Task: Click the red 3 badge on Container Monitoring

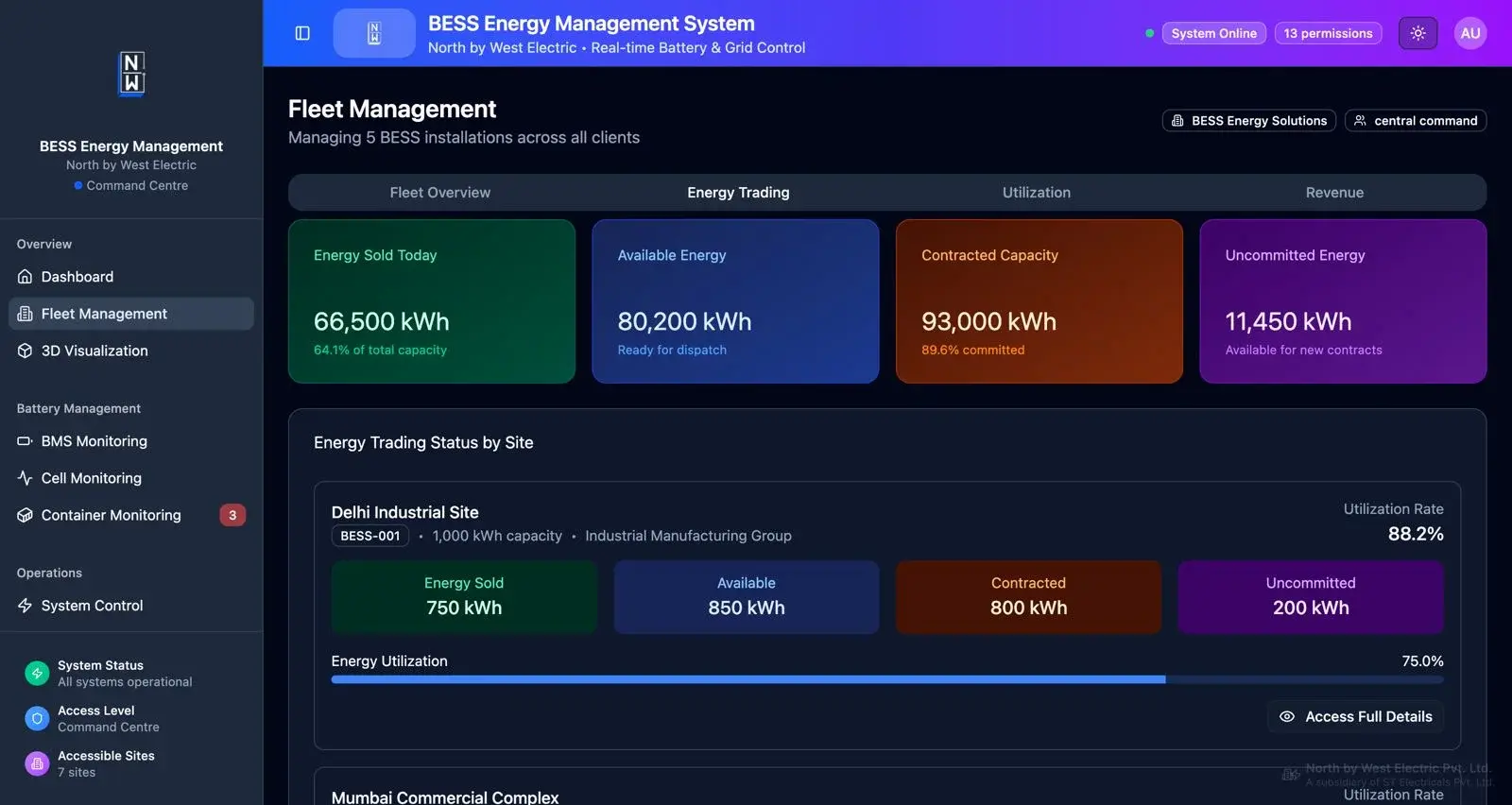Action: (232, 515)
